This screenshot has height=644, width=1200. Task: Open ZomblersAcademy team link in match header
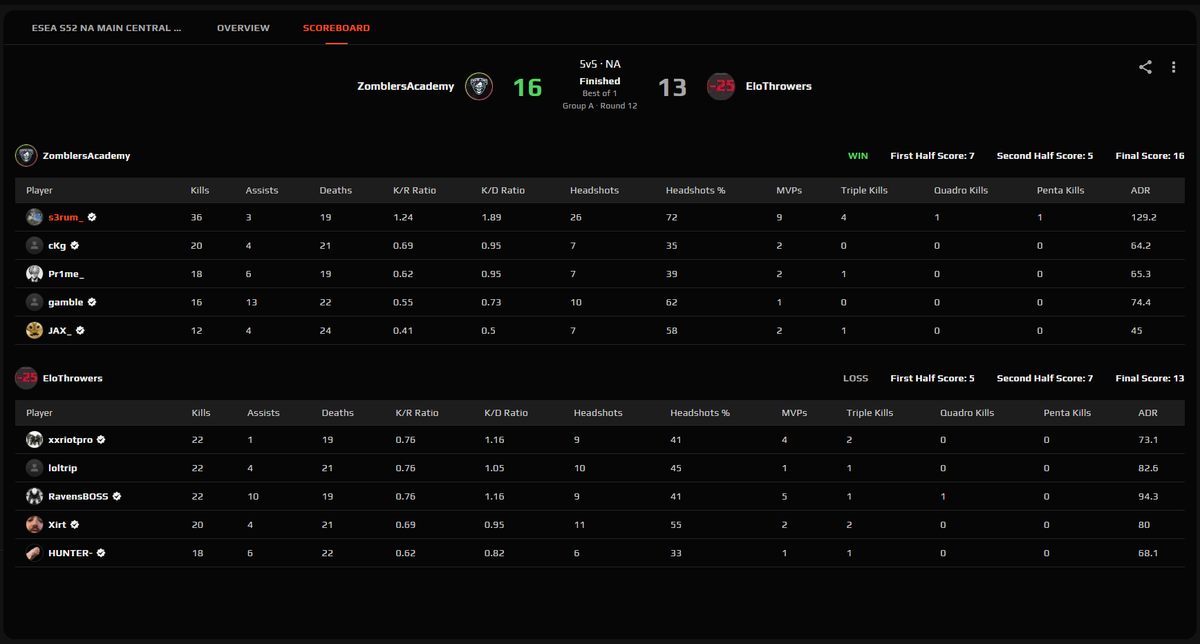405,87
